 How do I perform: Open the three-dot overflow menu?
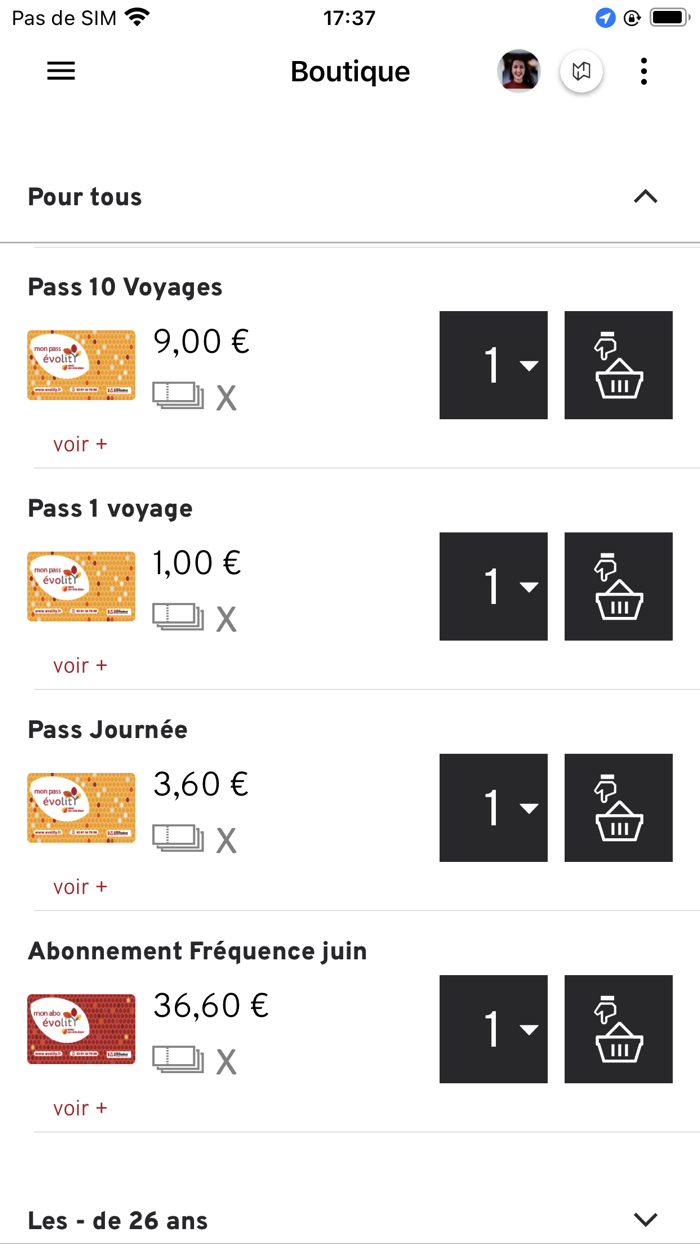(643, 70)
